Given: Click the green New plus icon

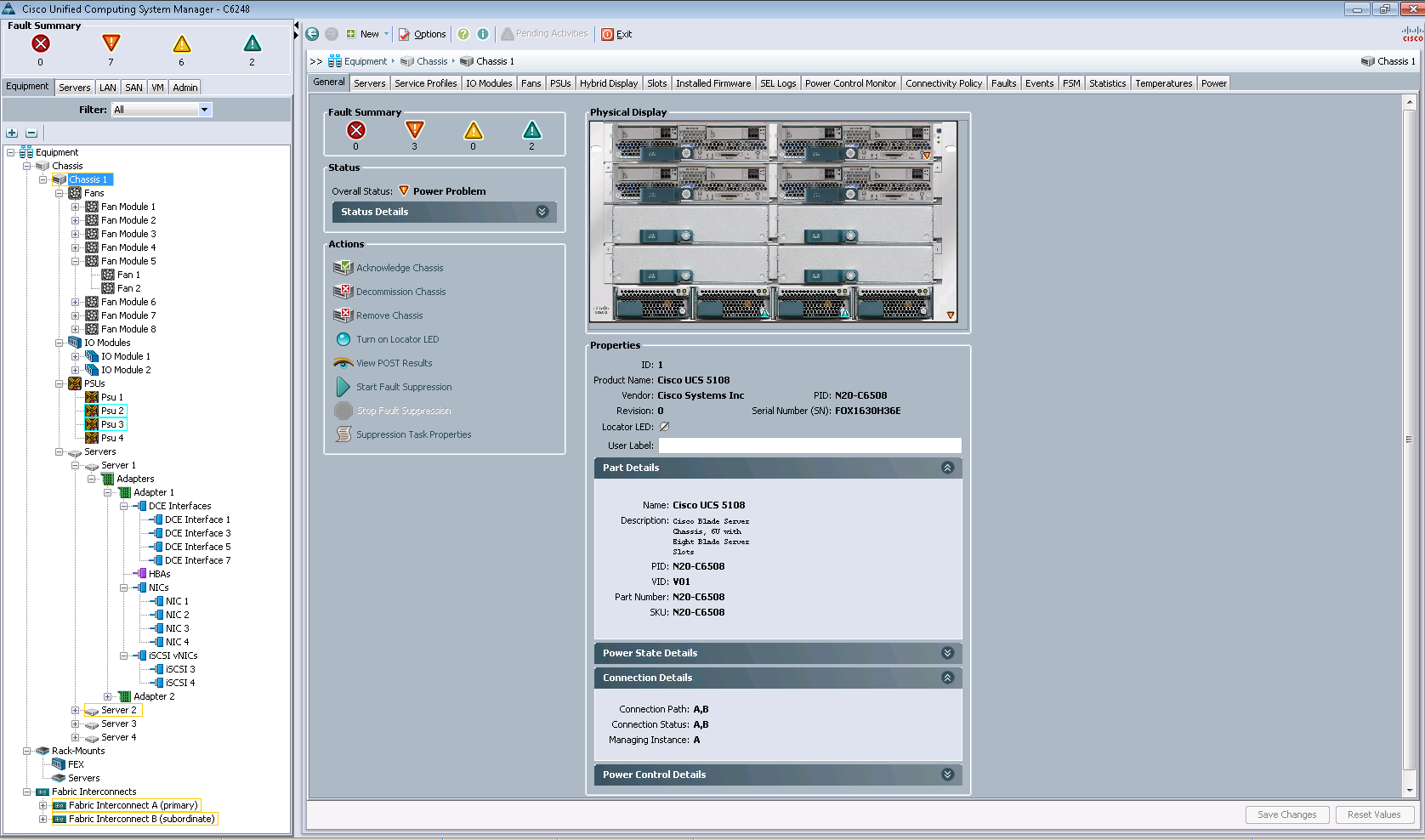Looking at the screenshot, I should point(350,34).
